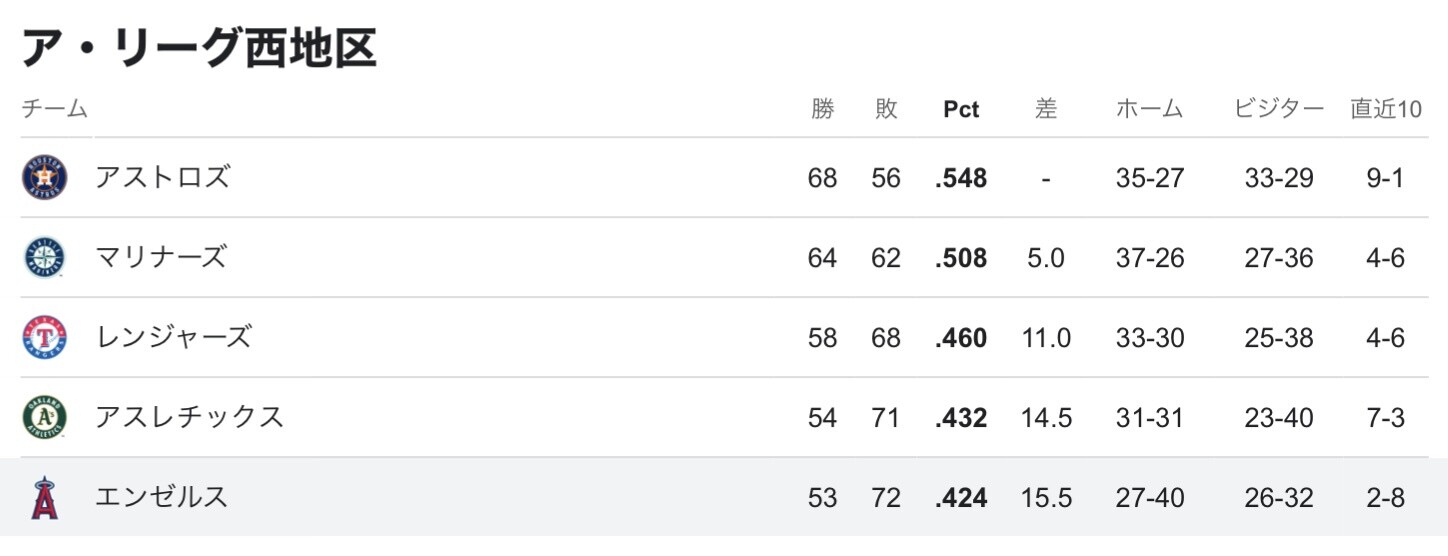Click the Seattle Mariners team logo

pyautogui.click(x=44, y=258)
